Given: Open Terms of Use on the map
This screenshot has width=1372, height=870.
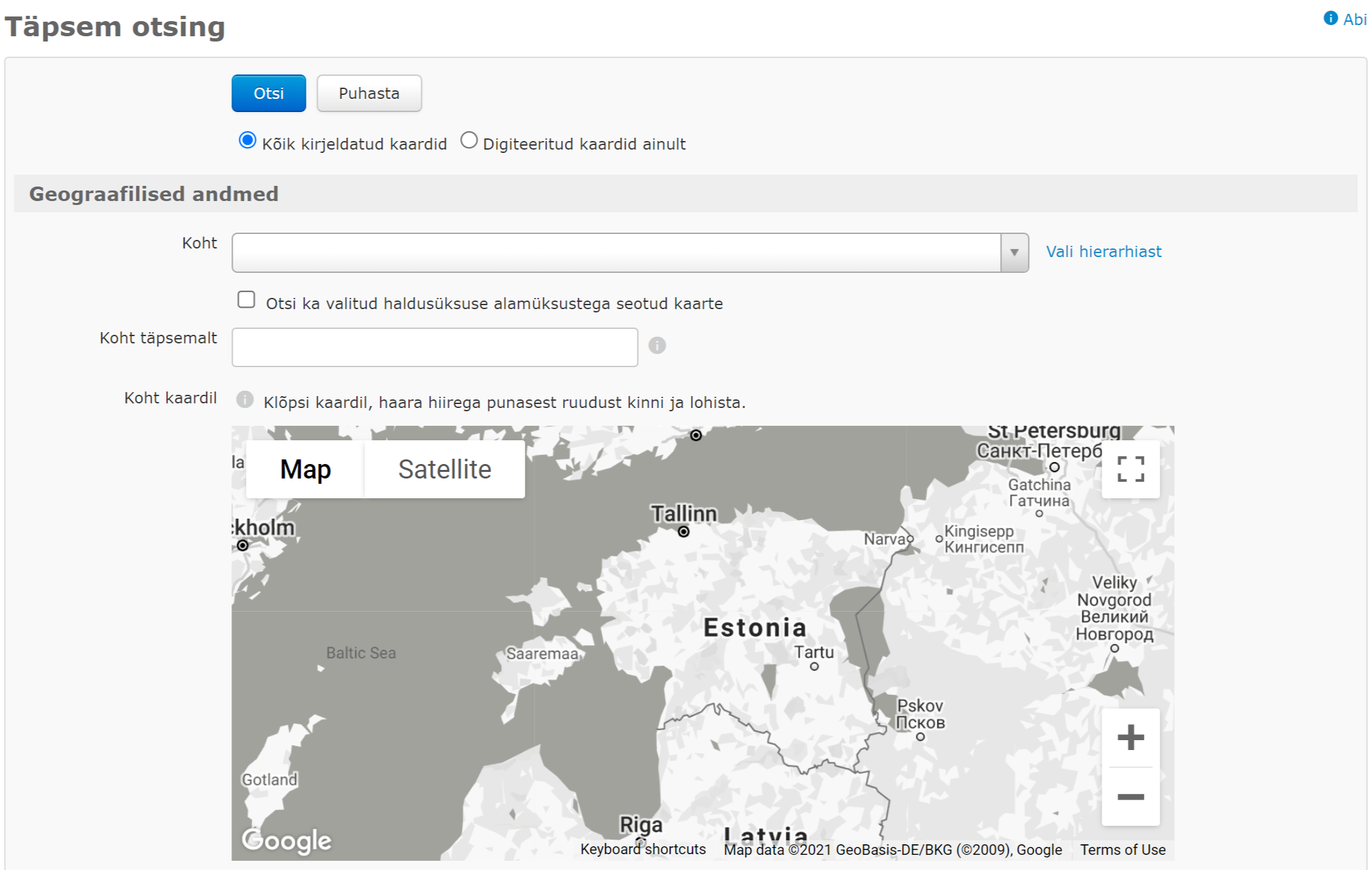Looking at the screenshot, I should coord(1122,850).
